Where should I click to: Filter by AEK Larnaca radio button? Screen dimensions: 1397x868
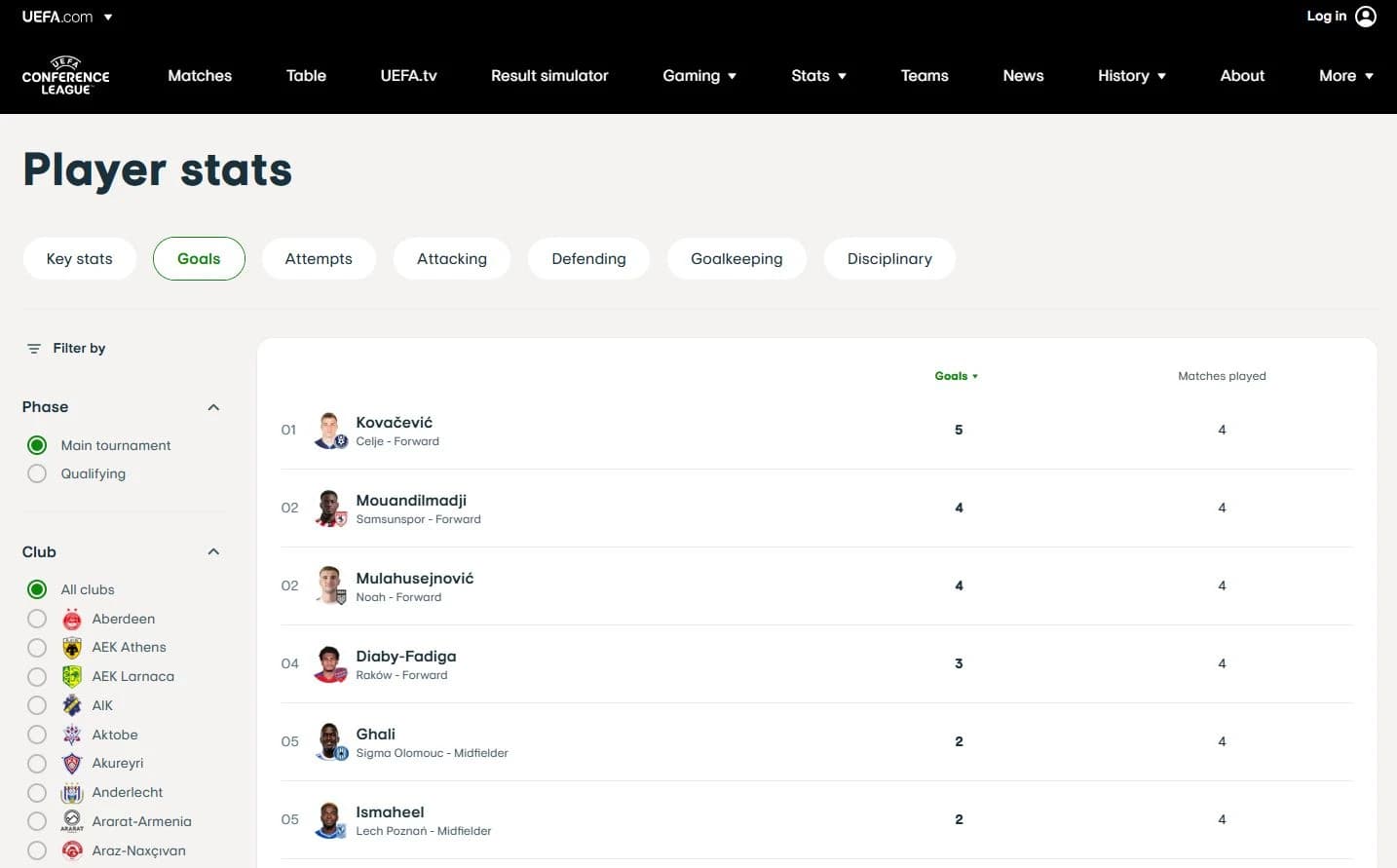pyautogui.click(x=37, y=676)
